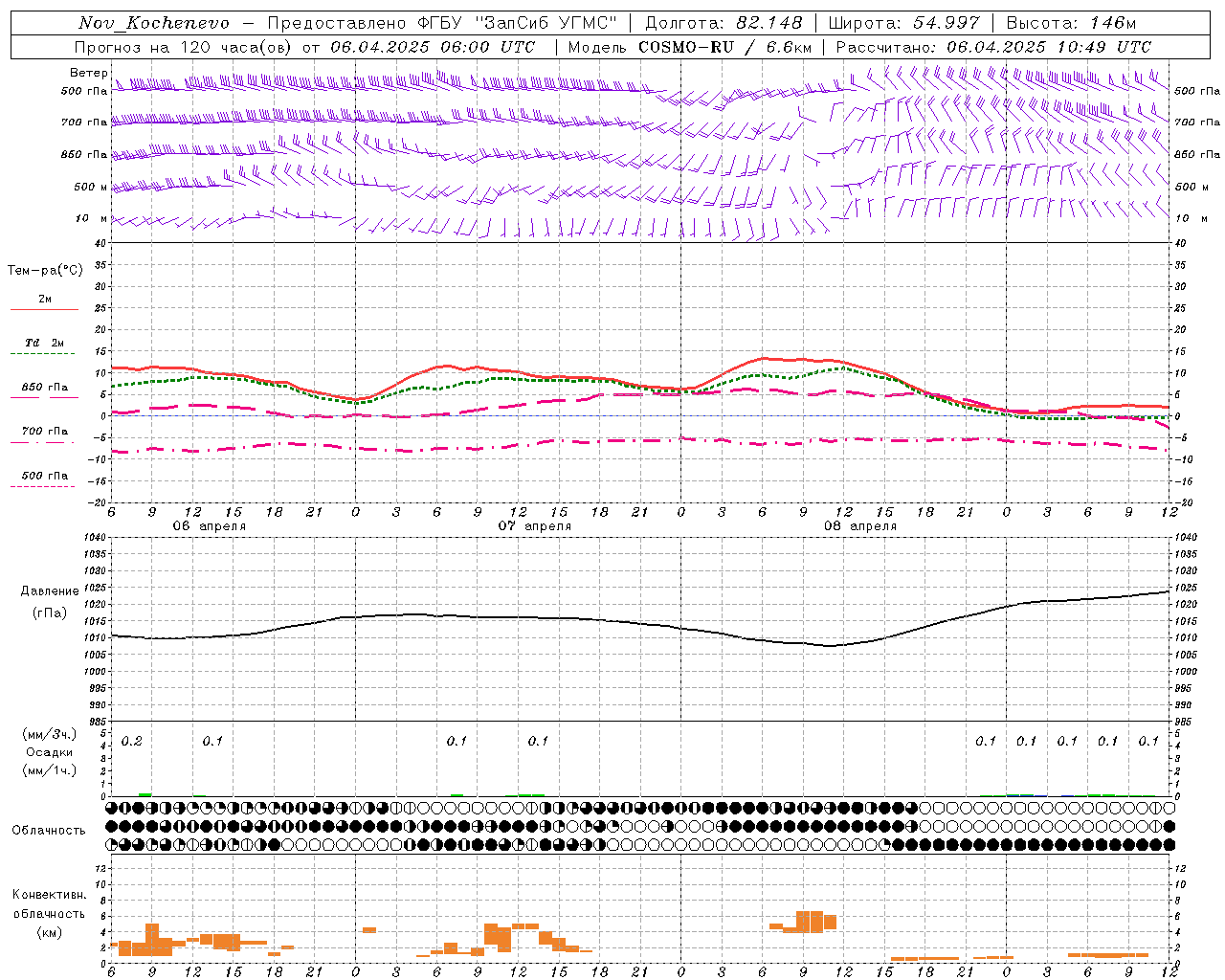This screenshot has height=980, width=1225.
Task: Select the "Высота: 146м" header value
Action: tap(1071, 23)
